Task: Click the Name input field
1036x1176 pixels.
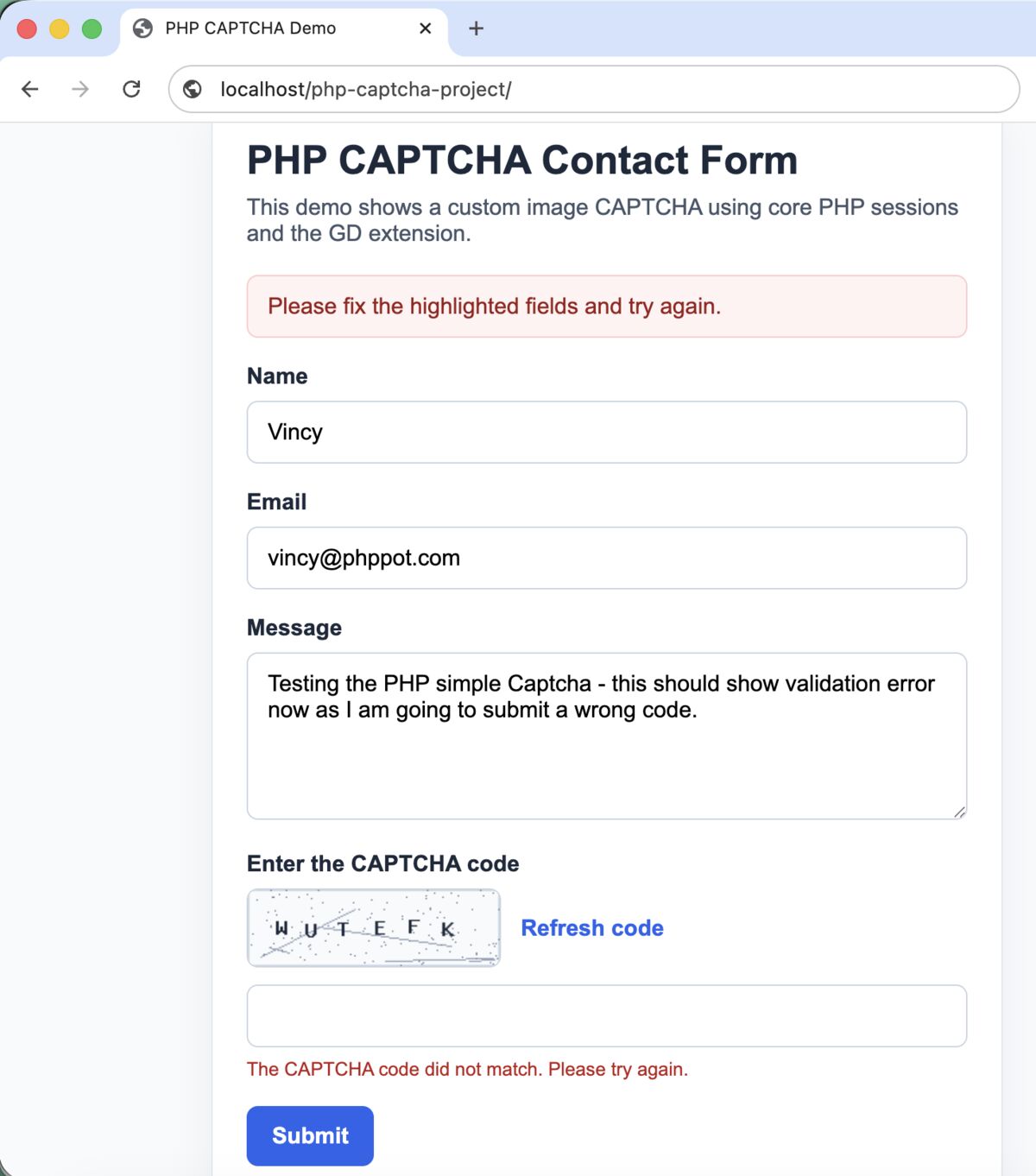Action: (607, 432)
